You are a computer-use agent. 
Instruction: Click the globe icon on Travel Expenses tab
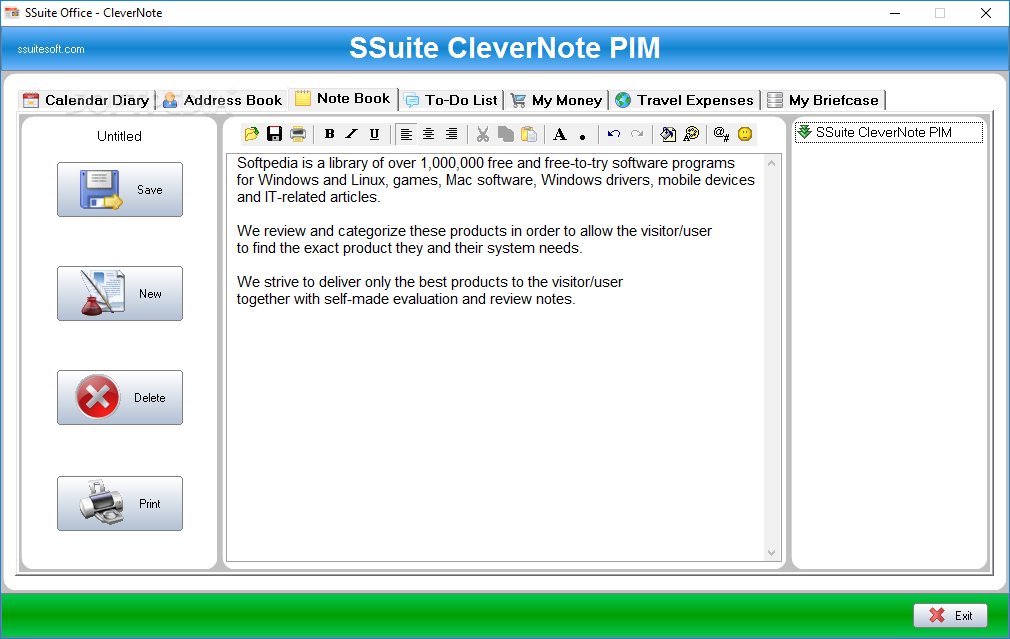tap(623, 100)
